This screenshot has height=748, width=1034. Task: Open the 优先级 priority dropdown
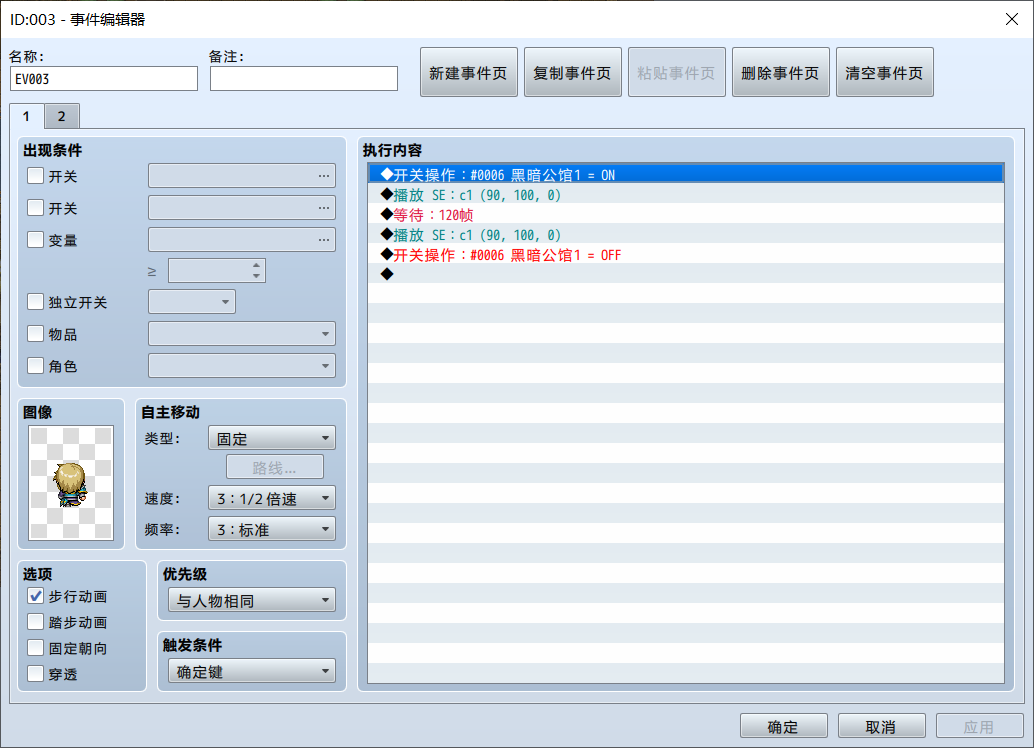pyautogui.click(x=252, y=600)
